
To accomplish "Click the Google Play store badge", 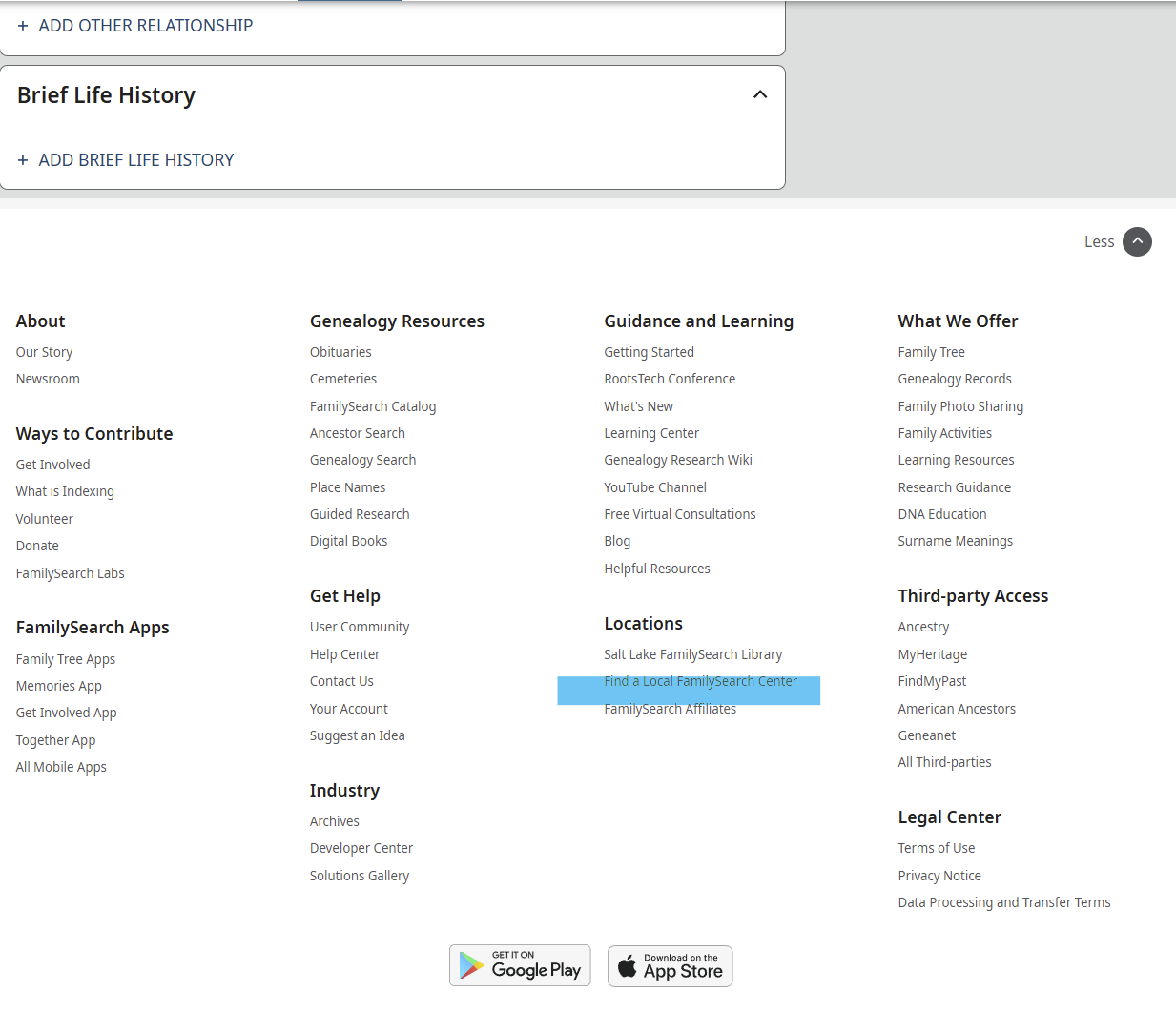I will pyautogui.click(x=520, y=965).
